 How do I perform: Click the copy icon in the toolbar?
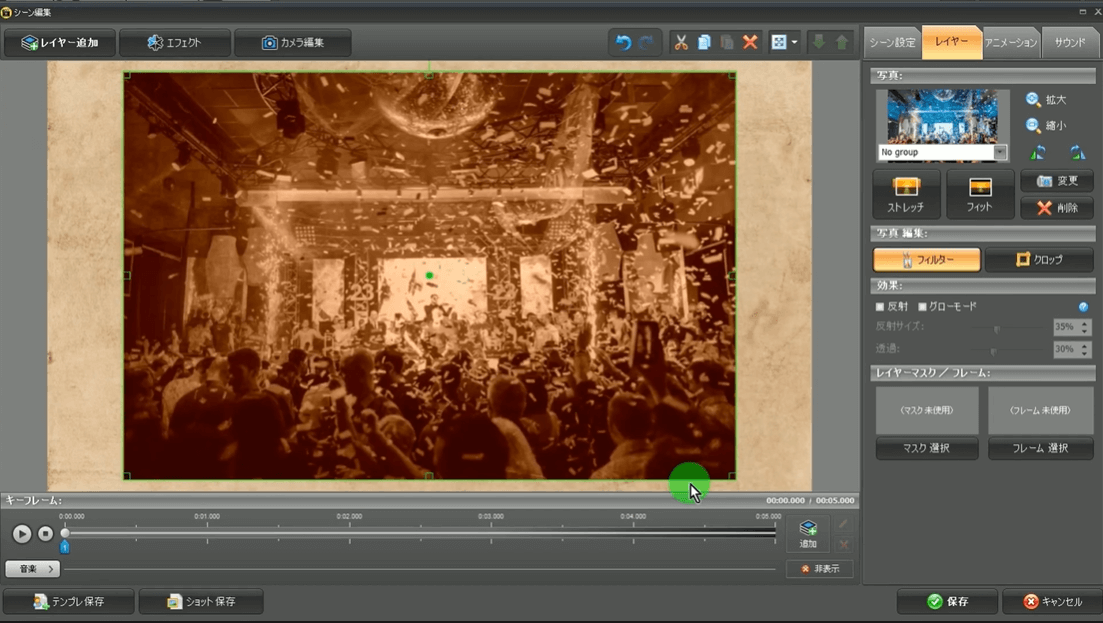click(704, 43)
